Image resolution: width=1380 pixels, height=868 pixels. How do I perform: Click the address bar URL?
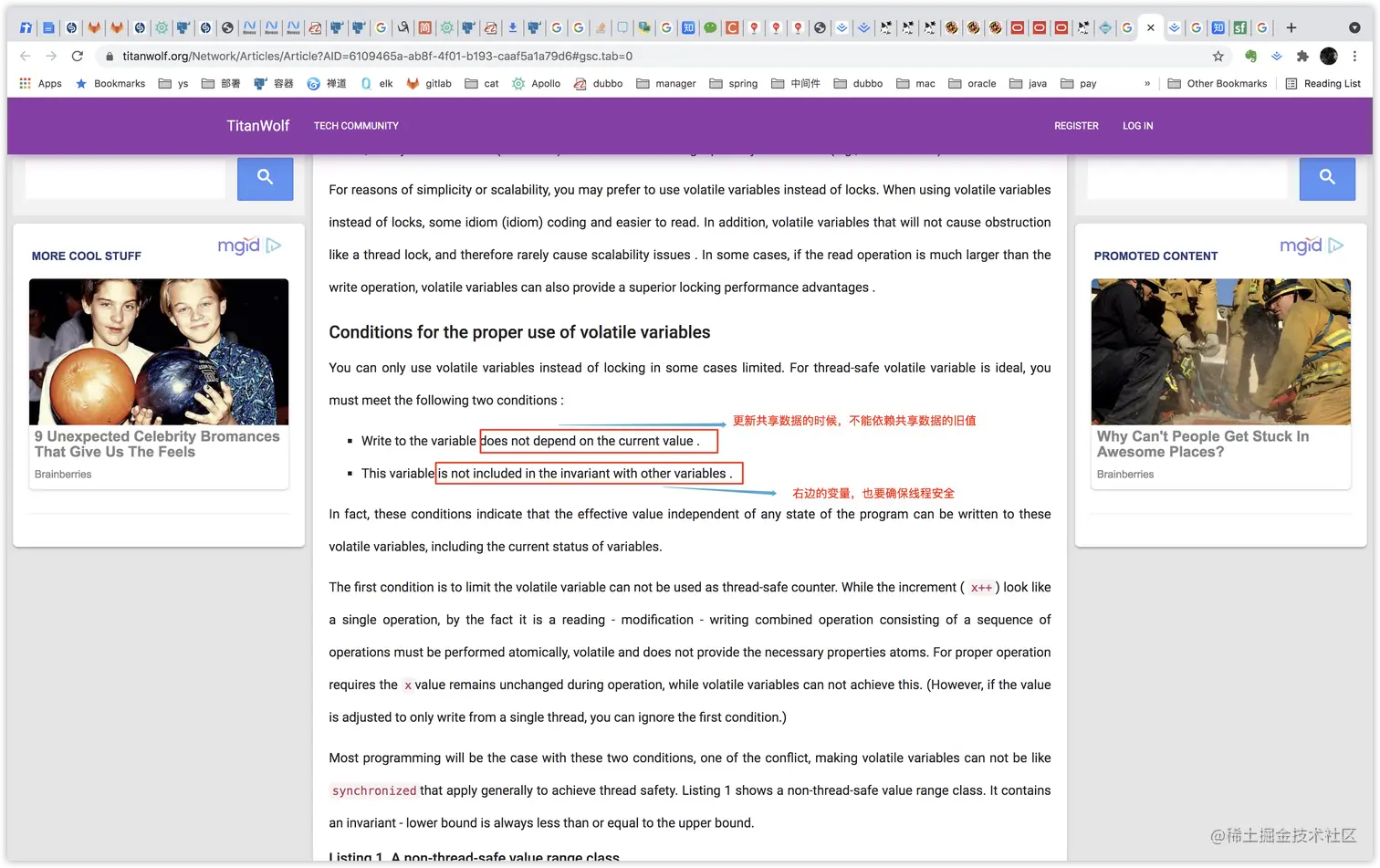pos(378,57)
